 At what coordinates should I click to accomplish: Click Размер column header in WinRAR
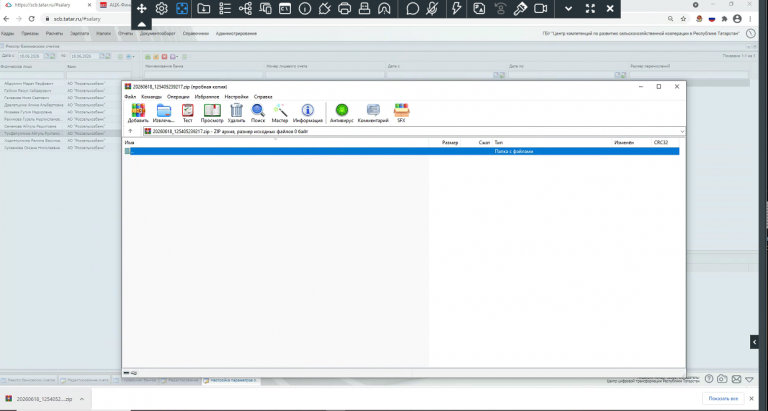pos(445,143)
